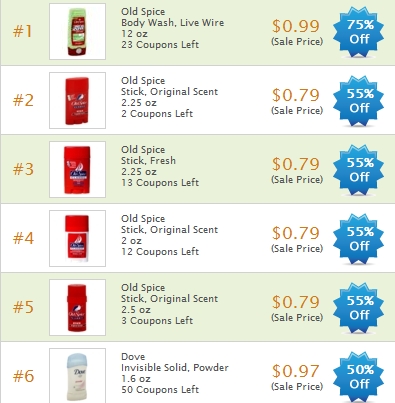Click the 55% Off badge on item #2
Viewport: 395px width, 403px height.
pos(358,101)
